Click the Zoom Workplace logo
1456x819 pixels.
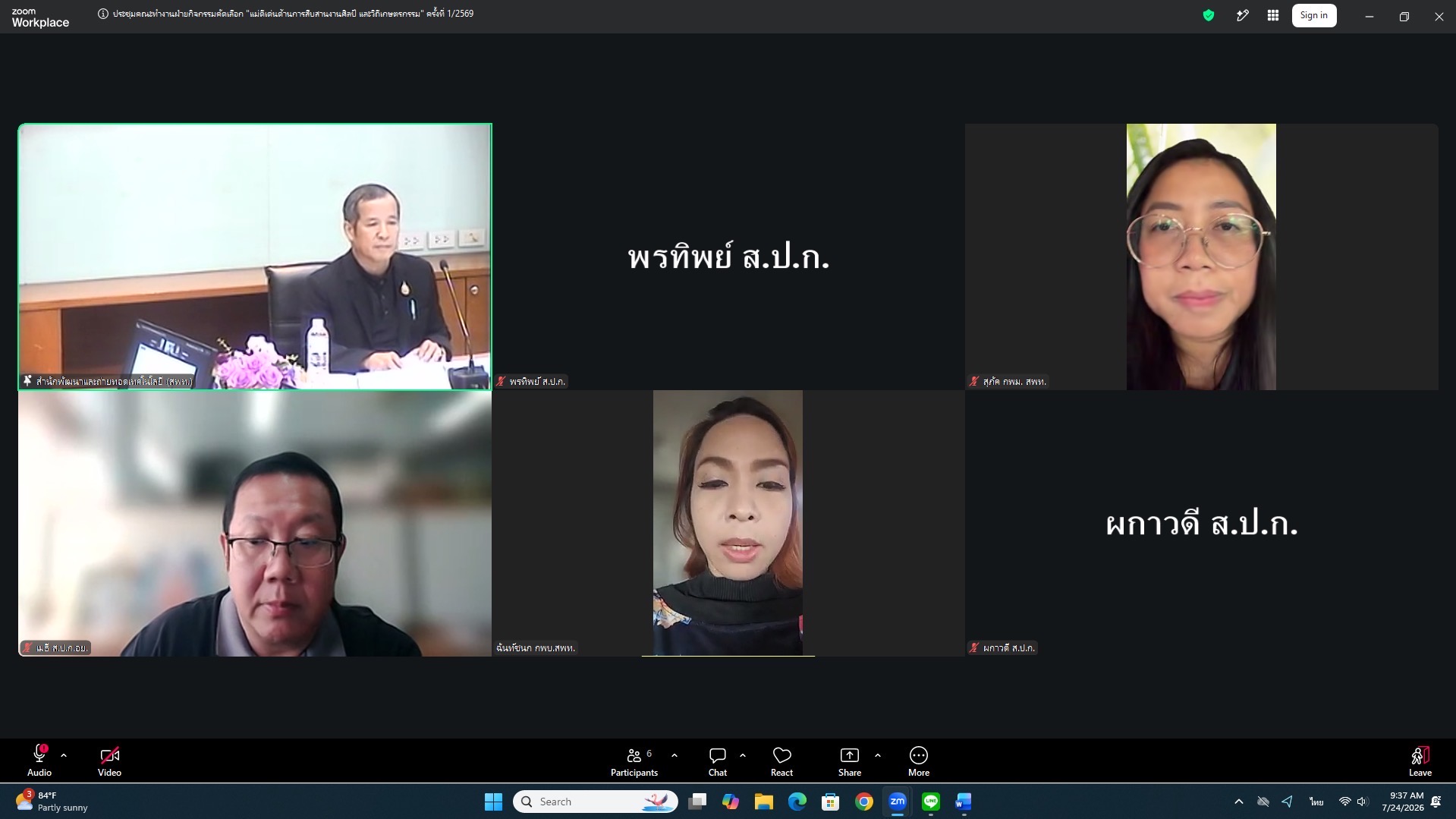(x=40, y=17)
